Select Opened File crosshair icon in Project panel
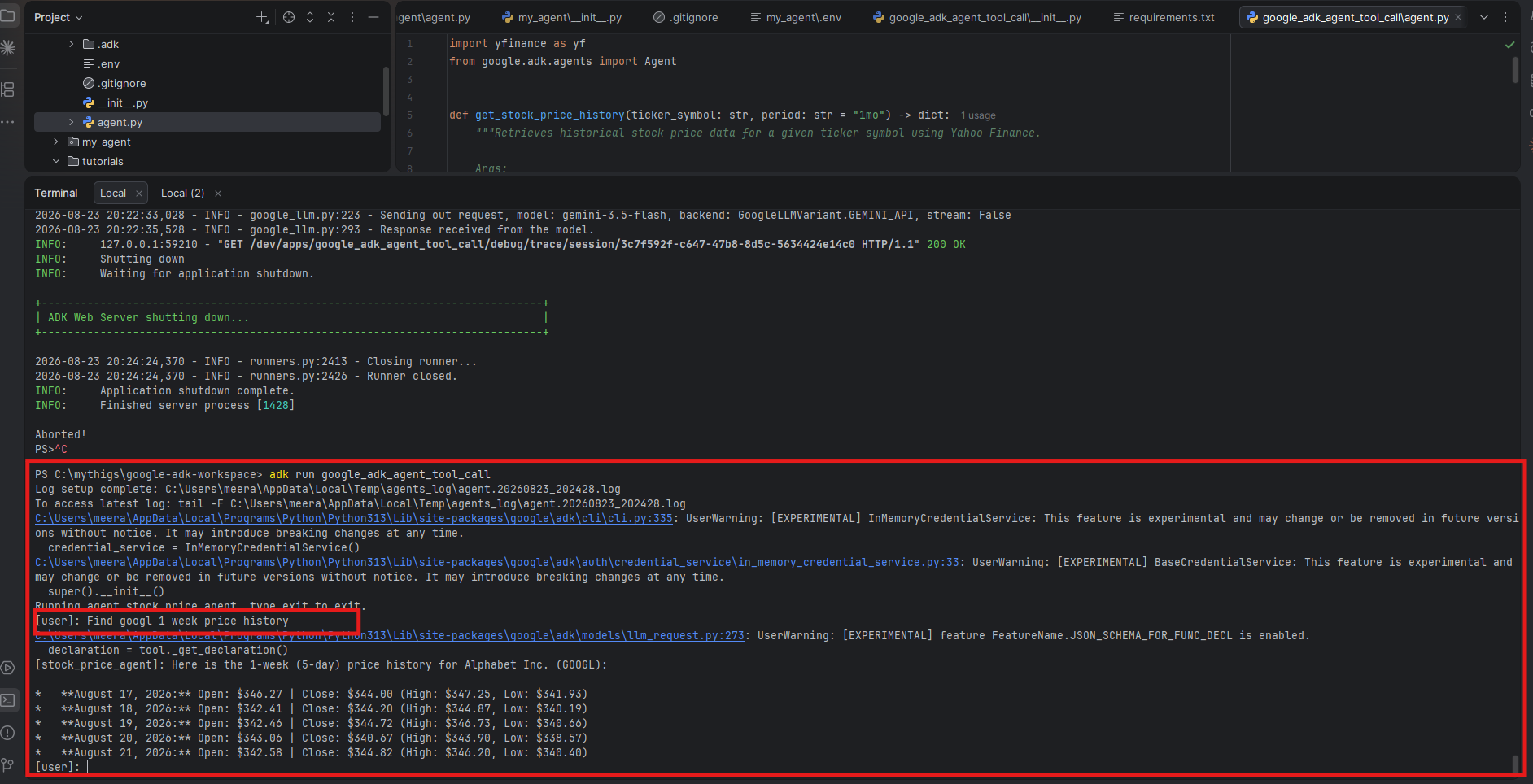This screenshot has height=784, width=1533. (x=289, y=17)
